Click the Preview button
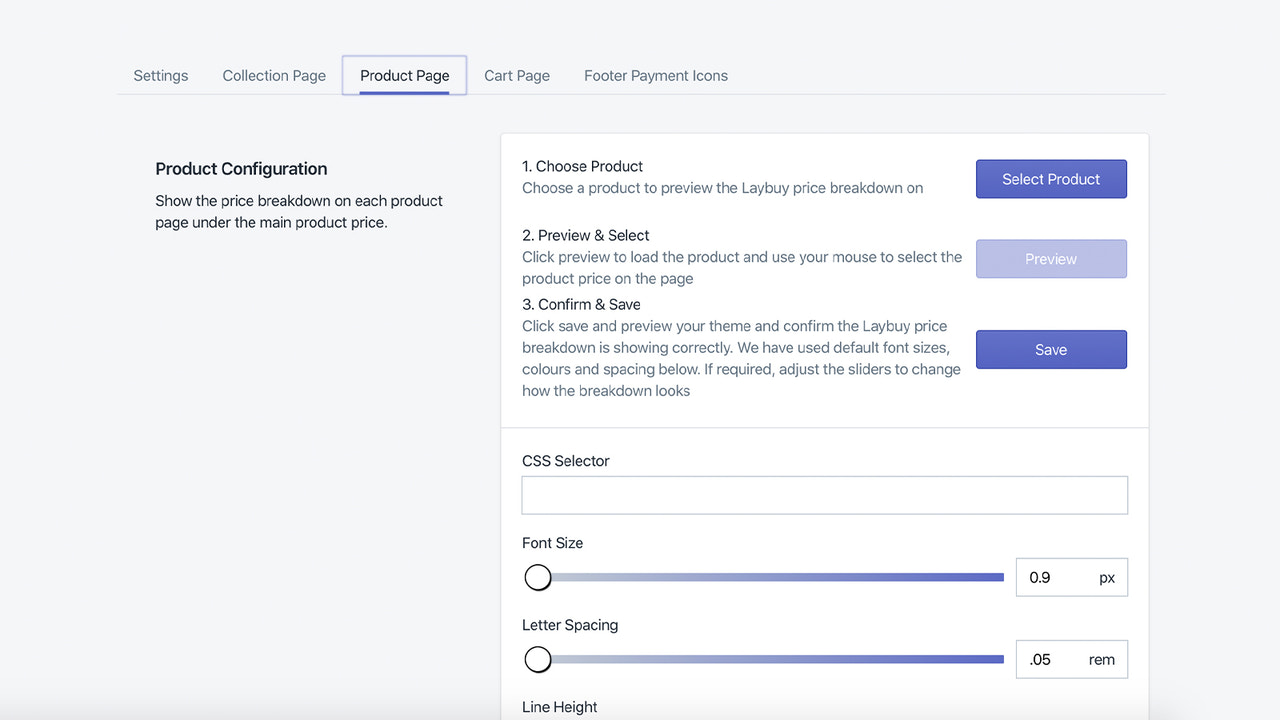Viewport: 1280px width, 720px height. pyautogui.click(x=1051, y=258)
